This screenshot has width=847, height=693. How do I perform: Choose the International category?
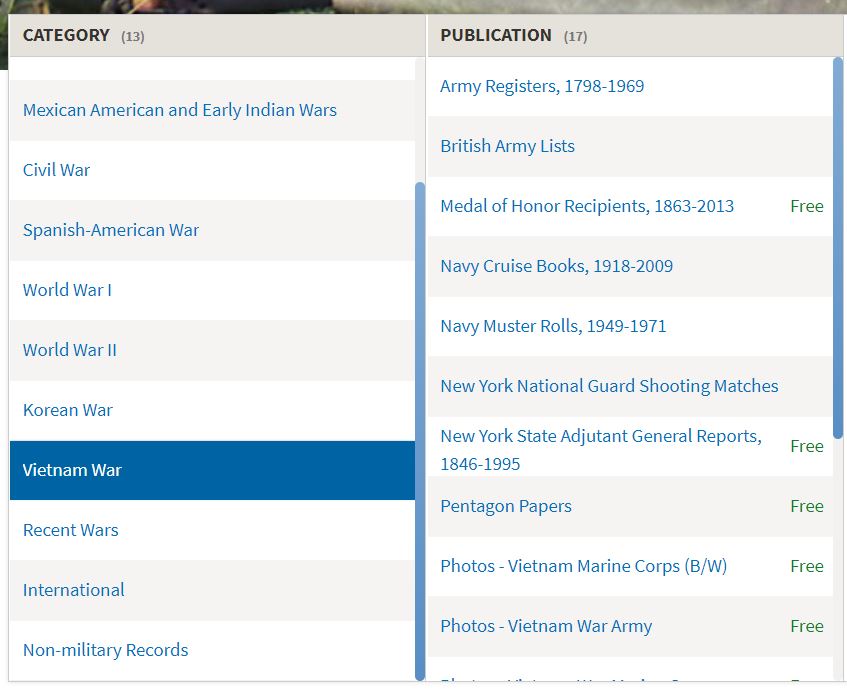pos(74,590)
